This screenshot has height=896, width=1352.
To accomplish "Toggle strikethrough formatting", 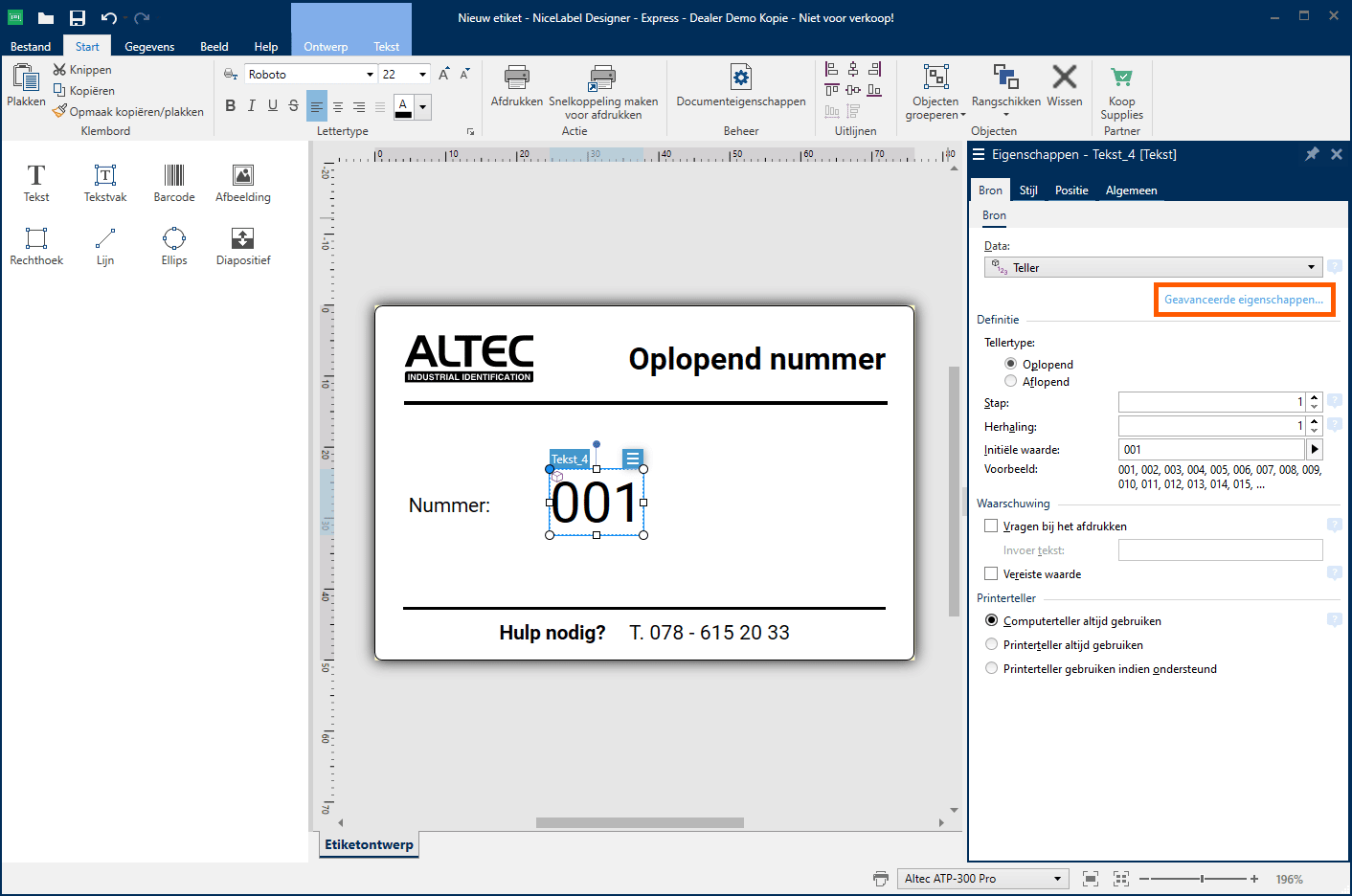I will coord(294,106).
